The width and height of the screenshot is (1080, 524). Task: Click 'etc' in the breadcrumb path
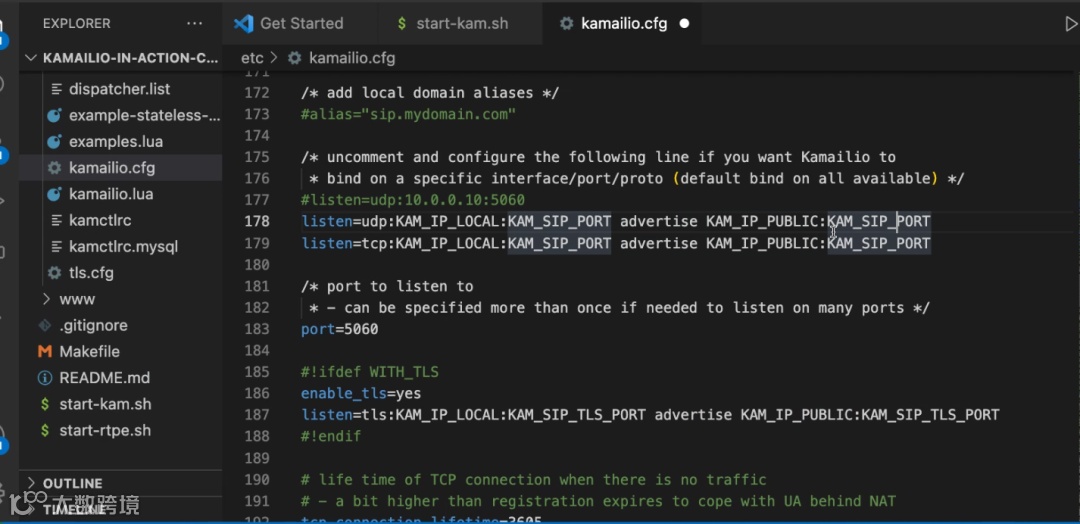[252, 59]
